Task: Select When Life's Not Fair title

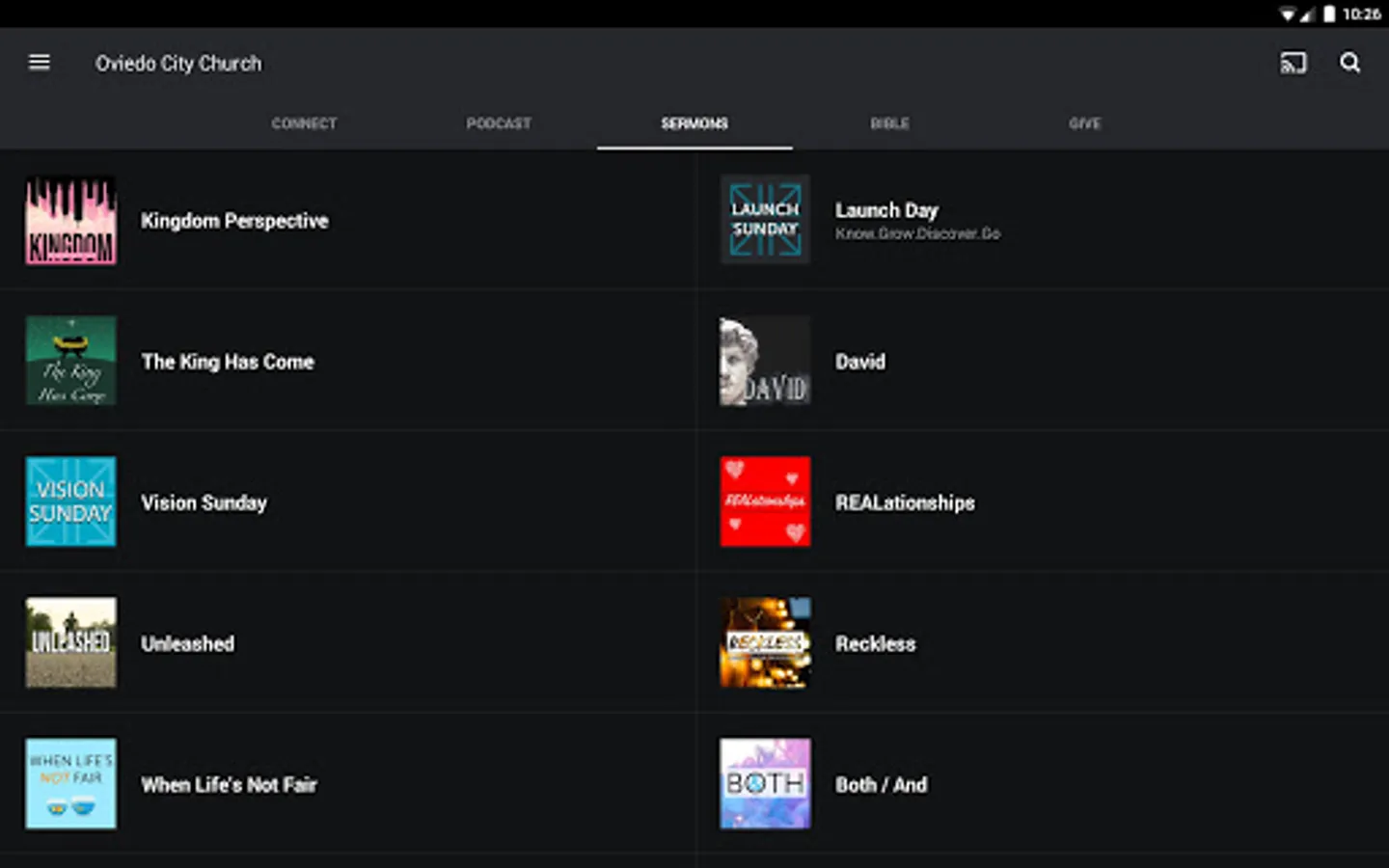Action: pyautogui.click(x=229, y=785)
